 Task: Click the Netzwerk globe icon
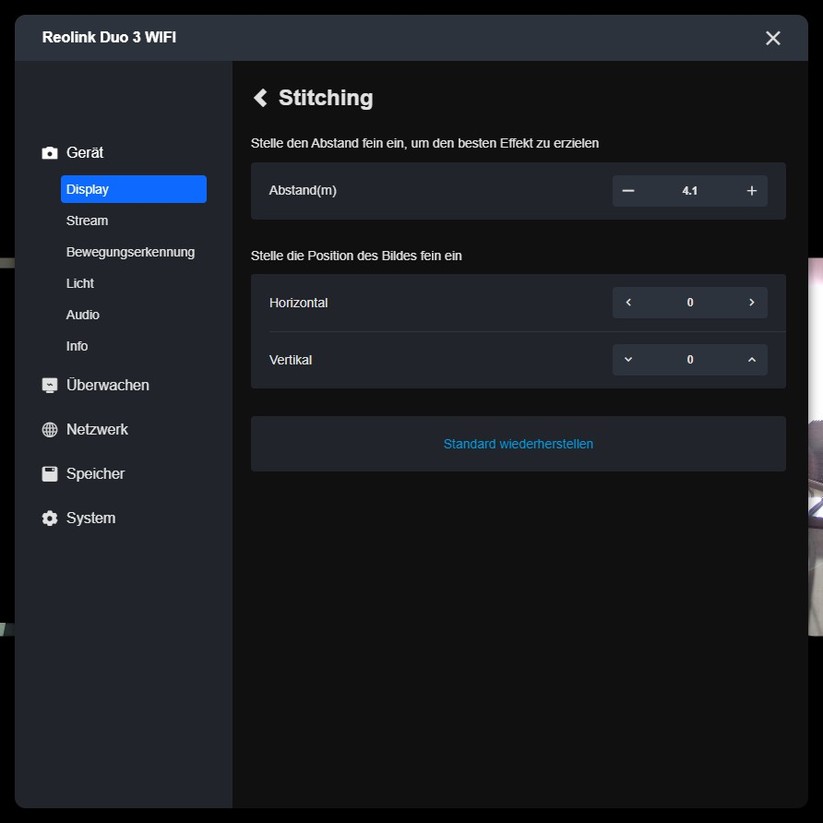(x=48, y=429)
